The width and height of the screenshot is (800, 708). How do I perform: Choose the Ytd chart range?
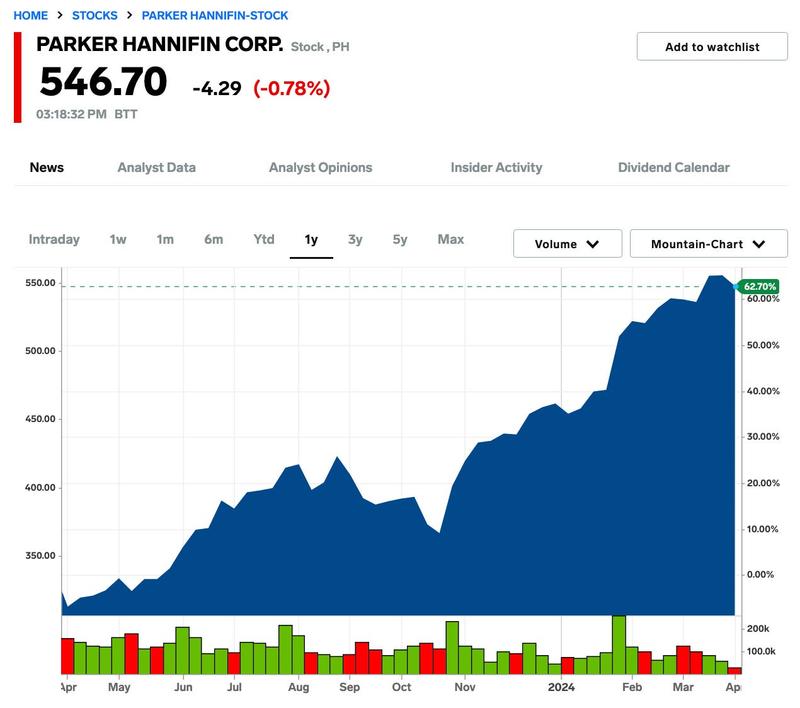(264, 239)
